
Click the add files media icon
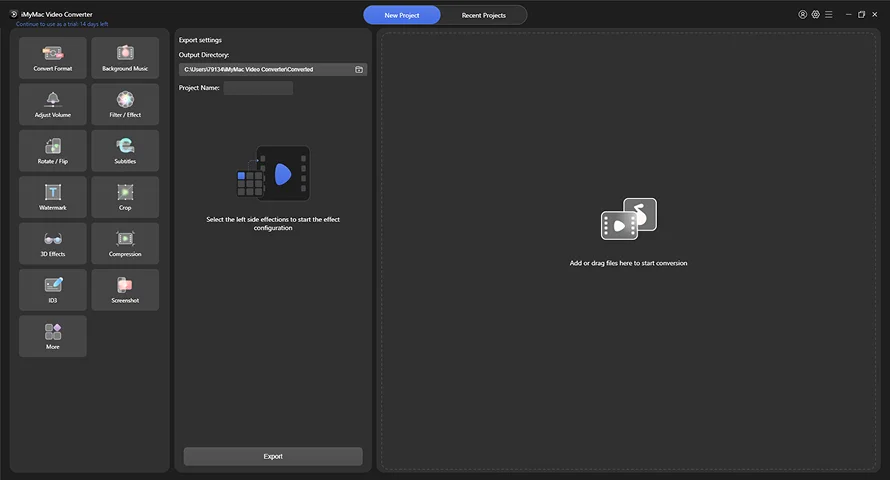coord(629,219)
